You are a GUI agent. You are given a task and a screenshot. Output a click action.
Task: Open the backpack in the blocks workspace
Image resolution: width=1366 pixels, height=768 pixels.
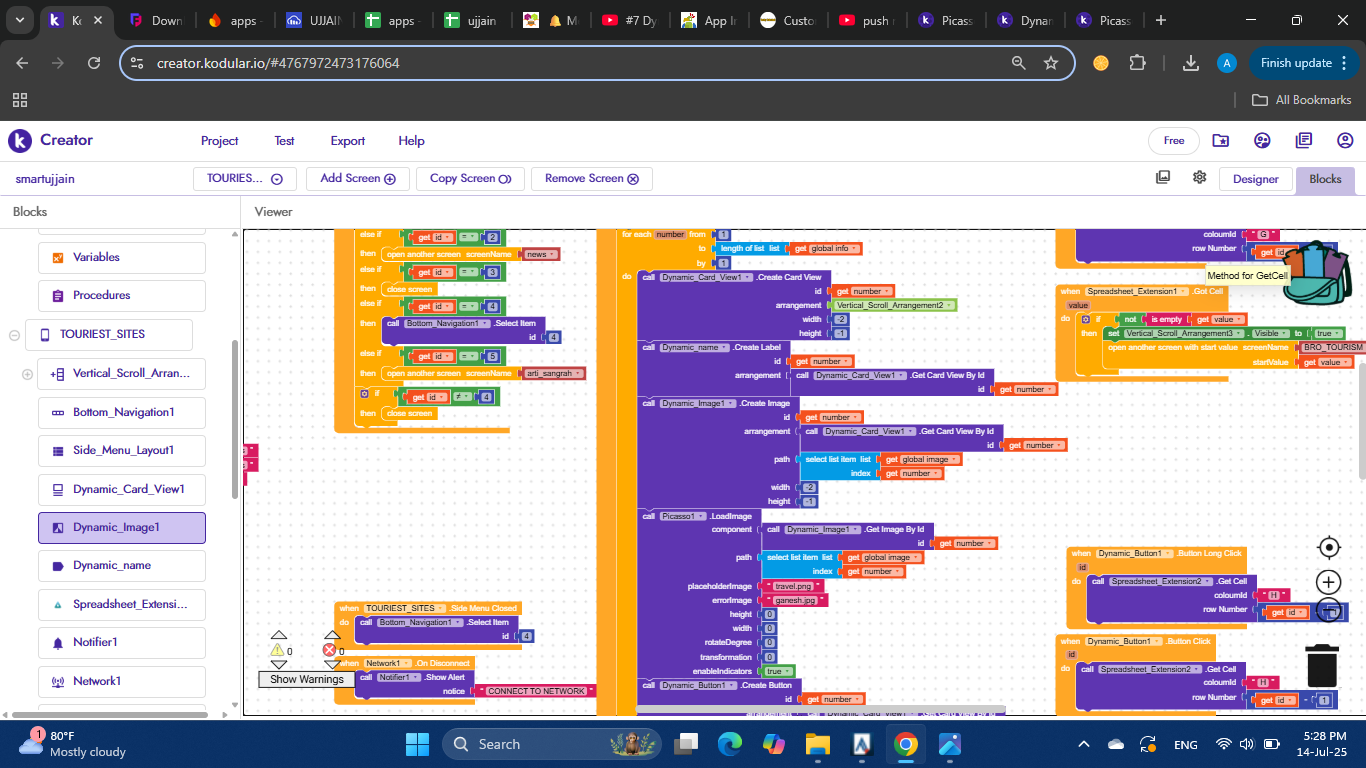point(1317,272)
